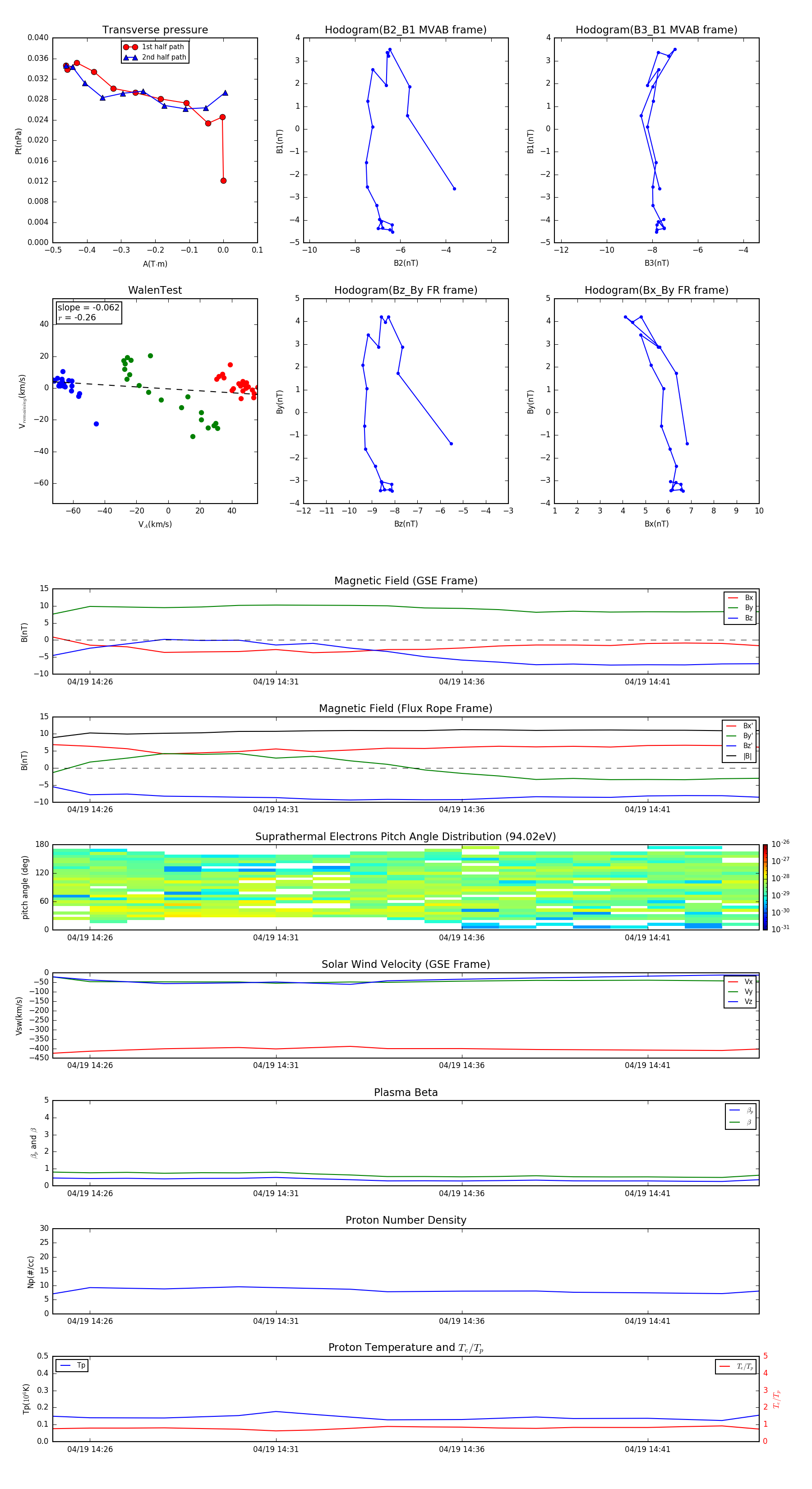Click the "Hodogram(B3_B1 MVAB frame)" title
Image resolution: width=812 pixels, height=1489 pixels.
pos(656,30)
